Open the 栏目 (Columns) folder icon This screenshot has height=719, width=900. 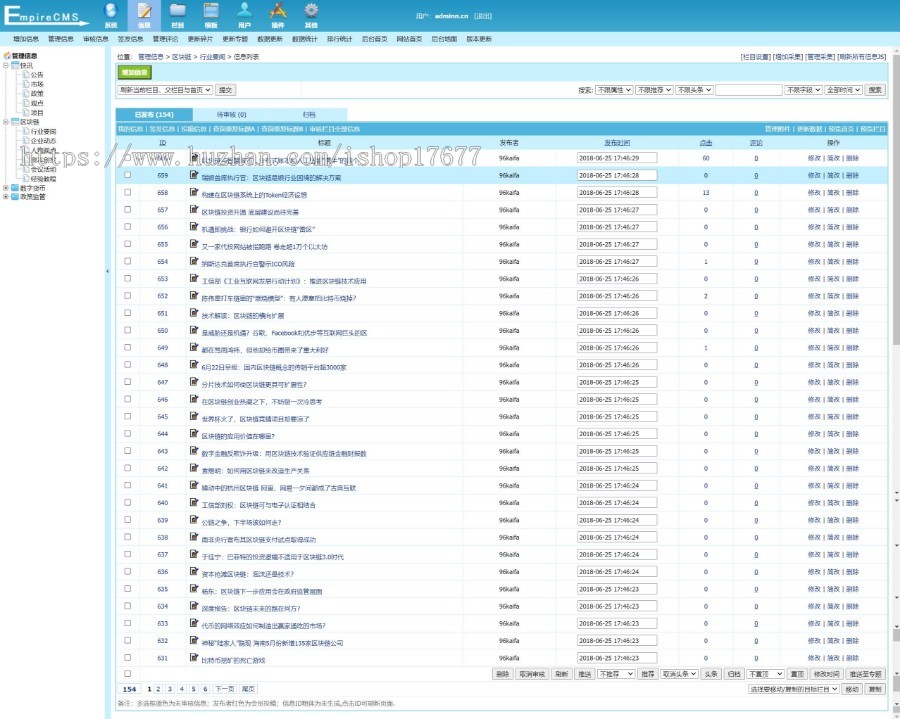(x=177, y=15)
